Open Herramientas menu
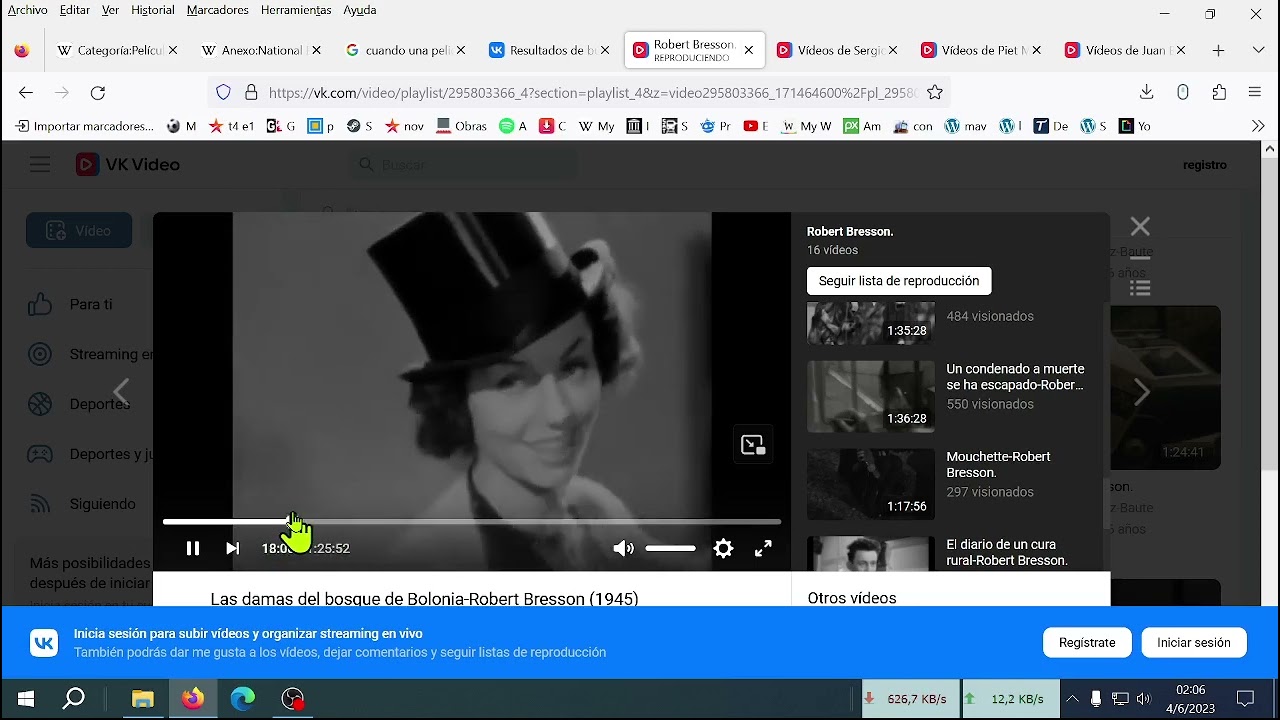 [296, 10]
